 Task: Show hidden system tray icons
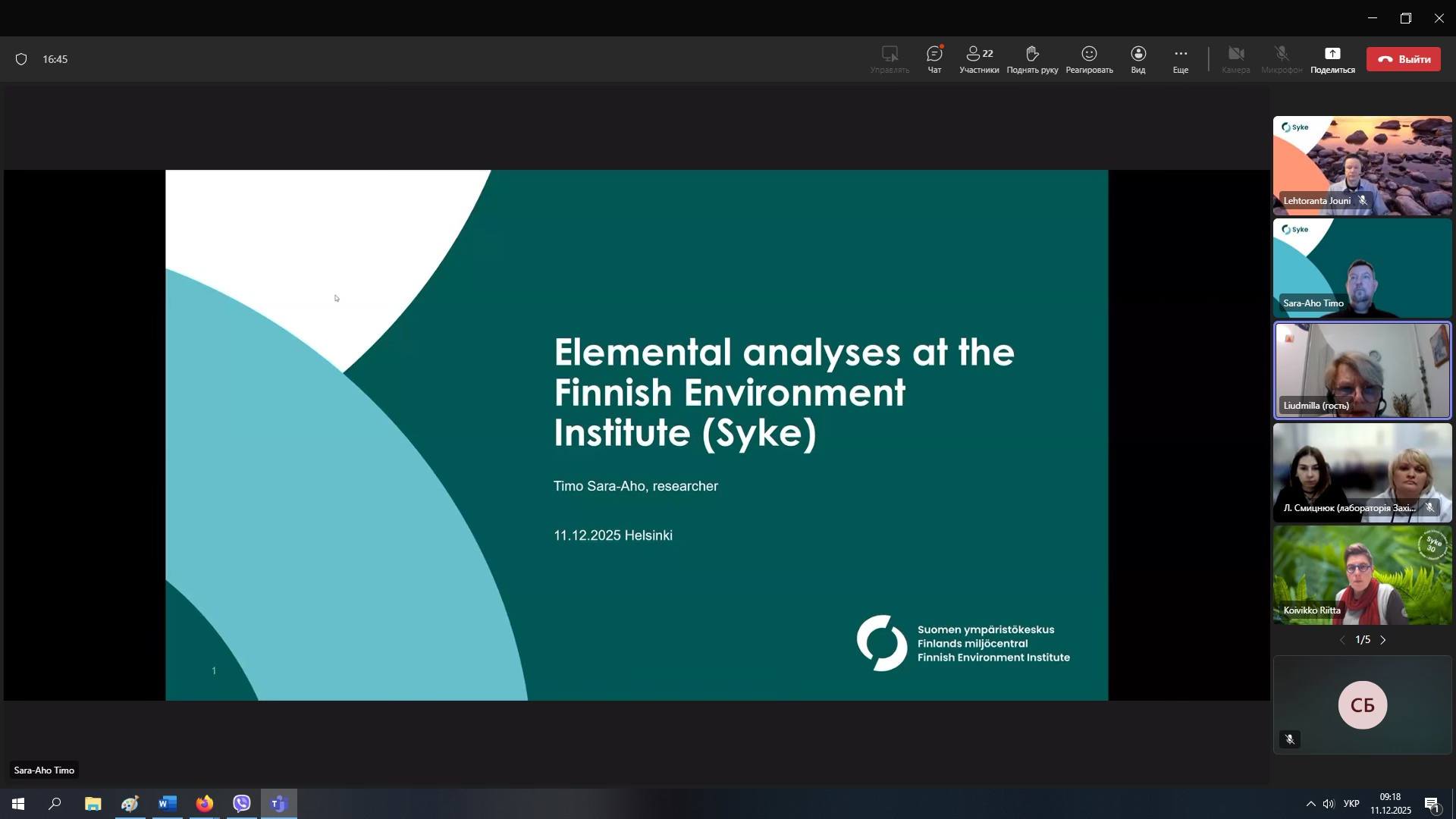(1310, 804)
